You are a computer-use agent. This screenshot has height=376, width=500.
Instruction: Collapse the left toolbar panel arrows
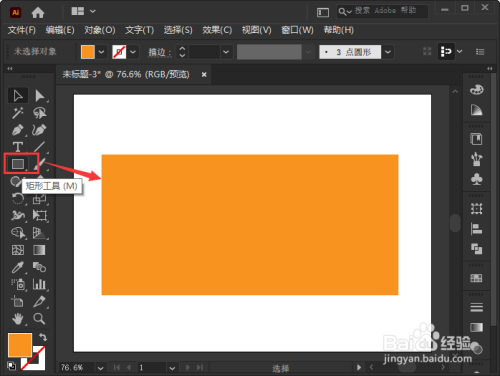tap(10, 68)
